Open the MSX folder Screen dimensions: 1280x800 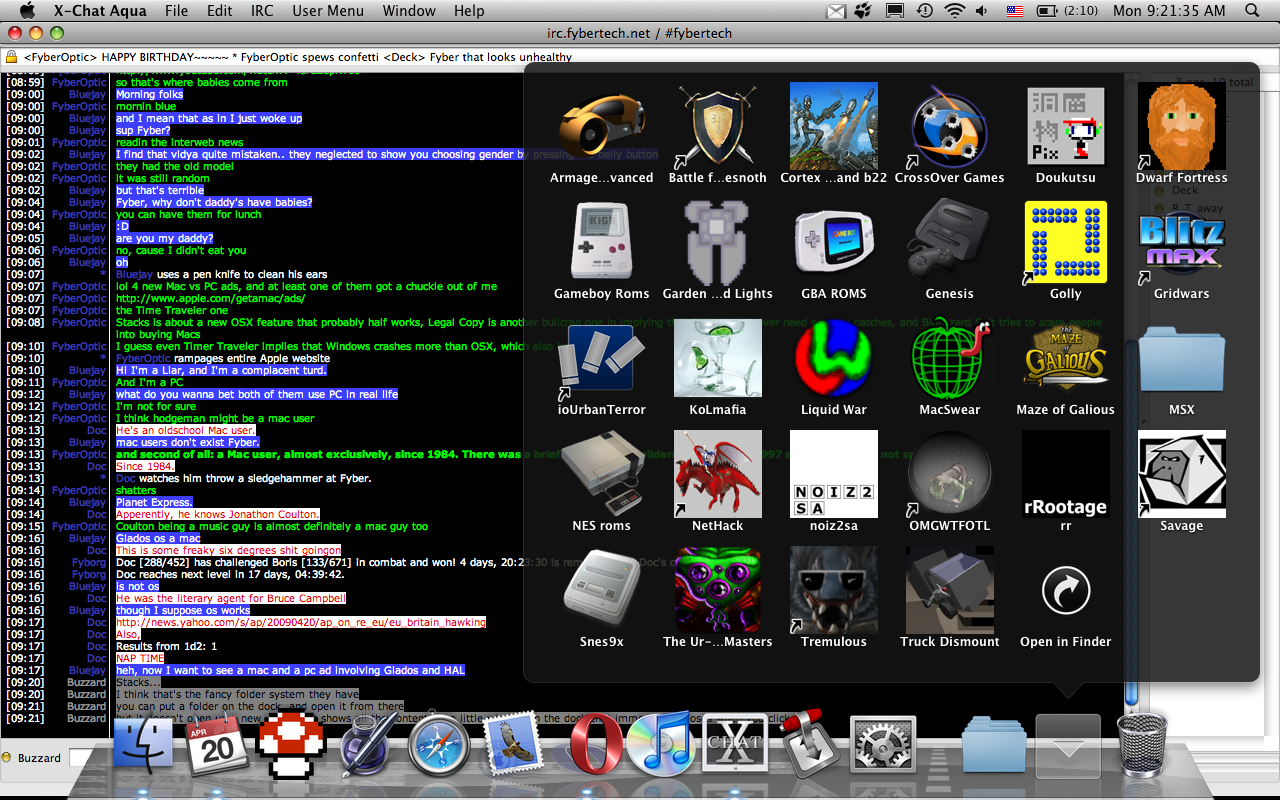(1182, 358)
